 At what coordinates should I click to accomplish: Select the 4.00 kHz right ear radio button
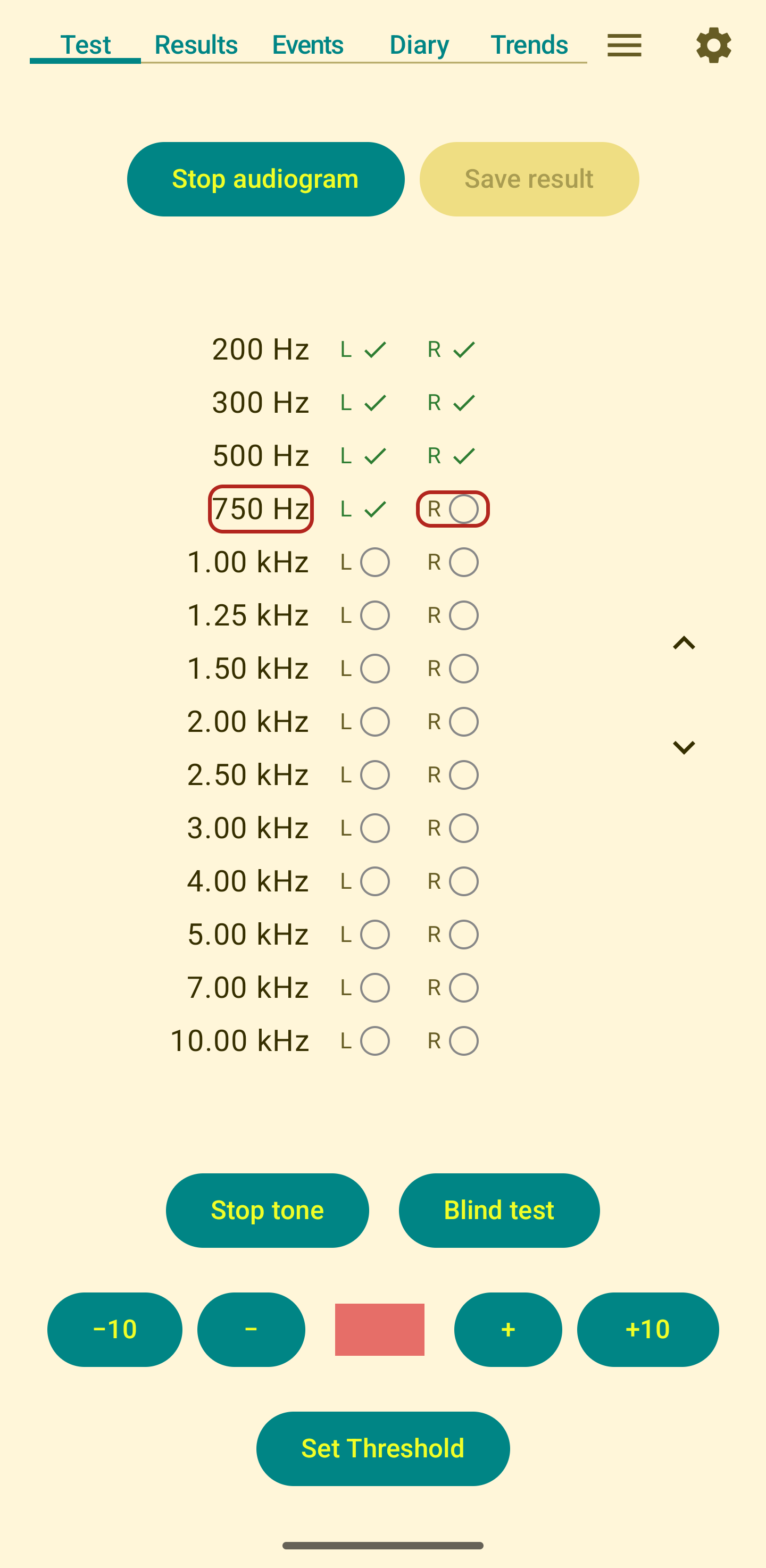click(x=463, y=881)
